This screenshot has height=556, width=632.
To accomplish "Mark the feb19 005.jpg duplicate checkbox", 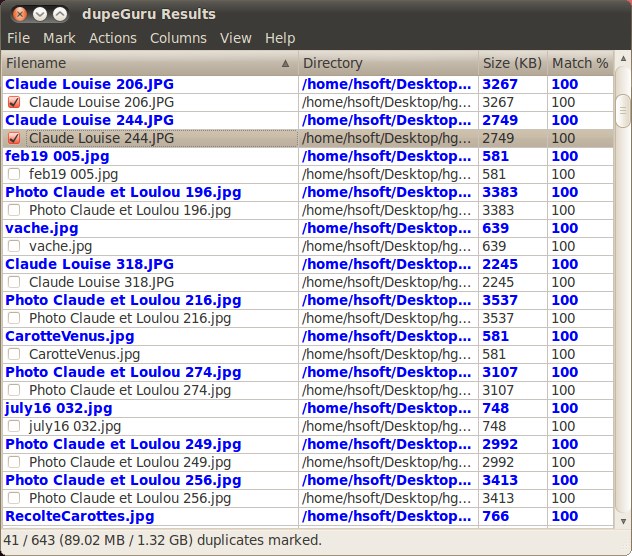I will point(14,174).
